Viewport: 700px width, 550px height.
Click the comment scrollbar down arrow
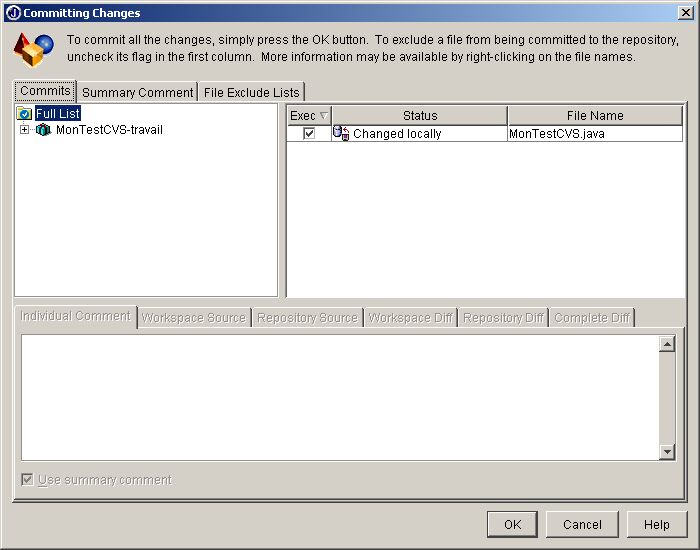(667, 452)
